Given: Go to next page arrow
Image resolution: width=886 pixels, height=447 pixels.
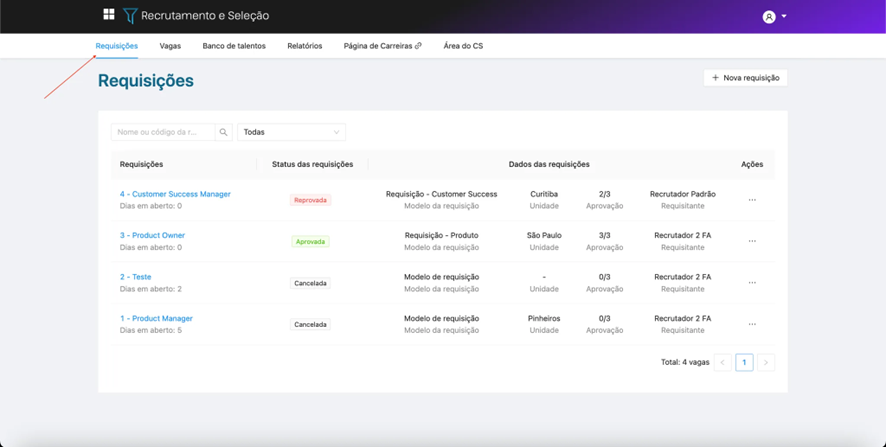Looking at the screenshot, I should (766, 362).
